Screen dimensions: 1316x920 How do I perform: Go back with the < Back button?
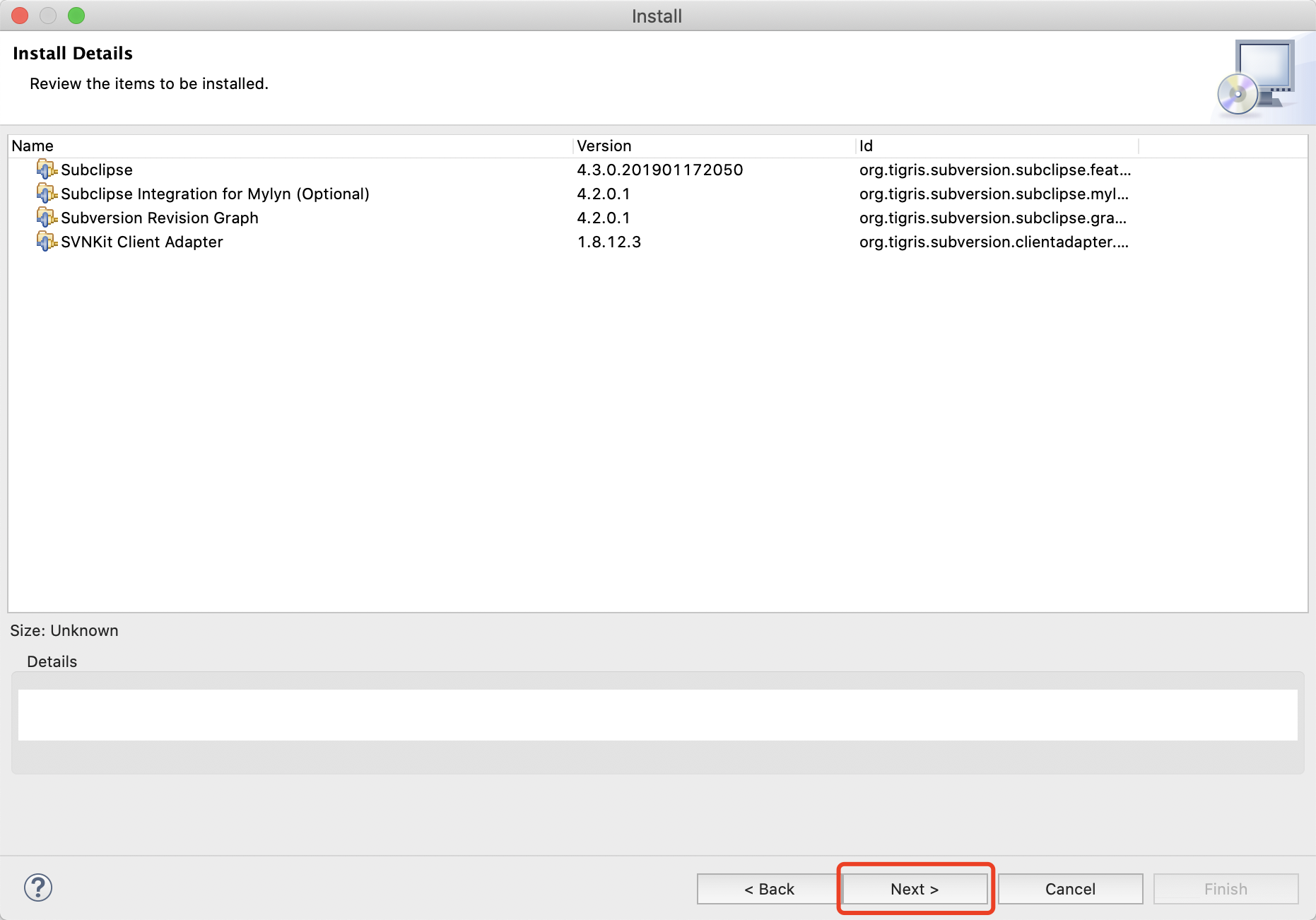(769, 889)
